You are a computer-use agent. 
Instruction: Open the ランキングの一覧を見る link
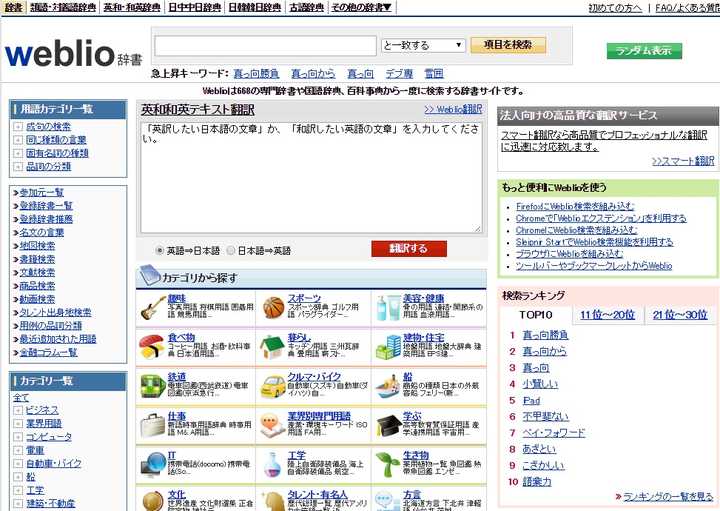(668, 496)
